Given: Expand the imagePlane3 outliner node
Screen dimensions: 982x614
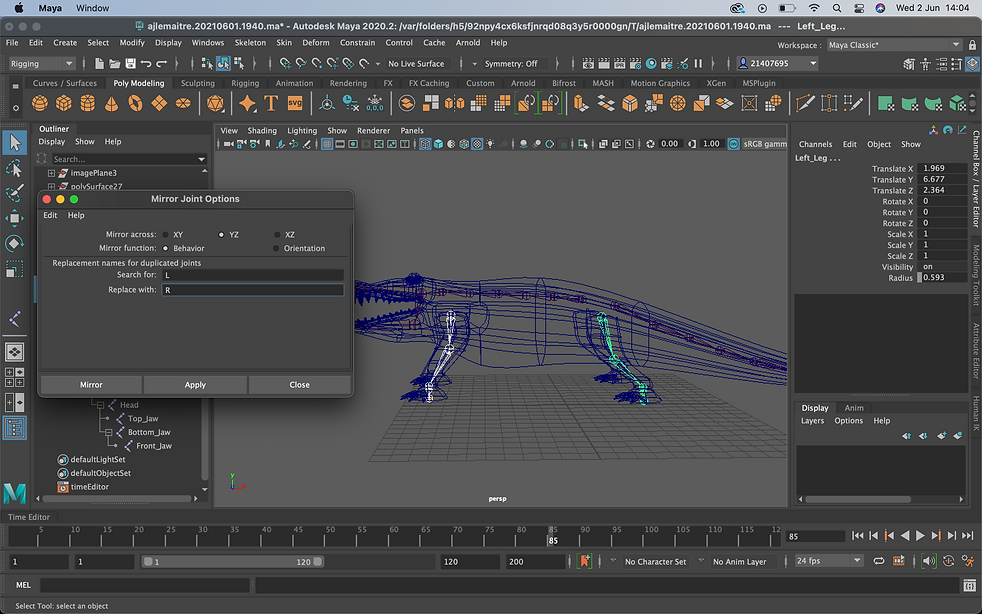Looking at the screenshot, I should pos(51,173).
